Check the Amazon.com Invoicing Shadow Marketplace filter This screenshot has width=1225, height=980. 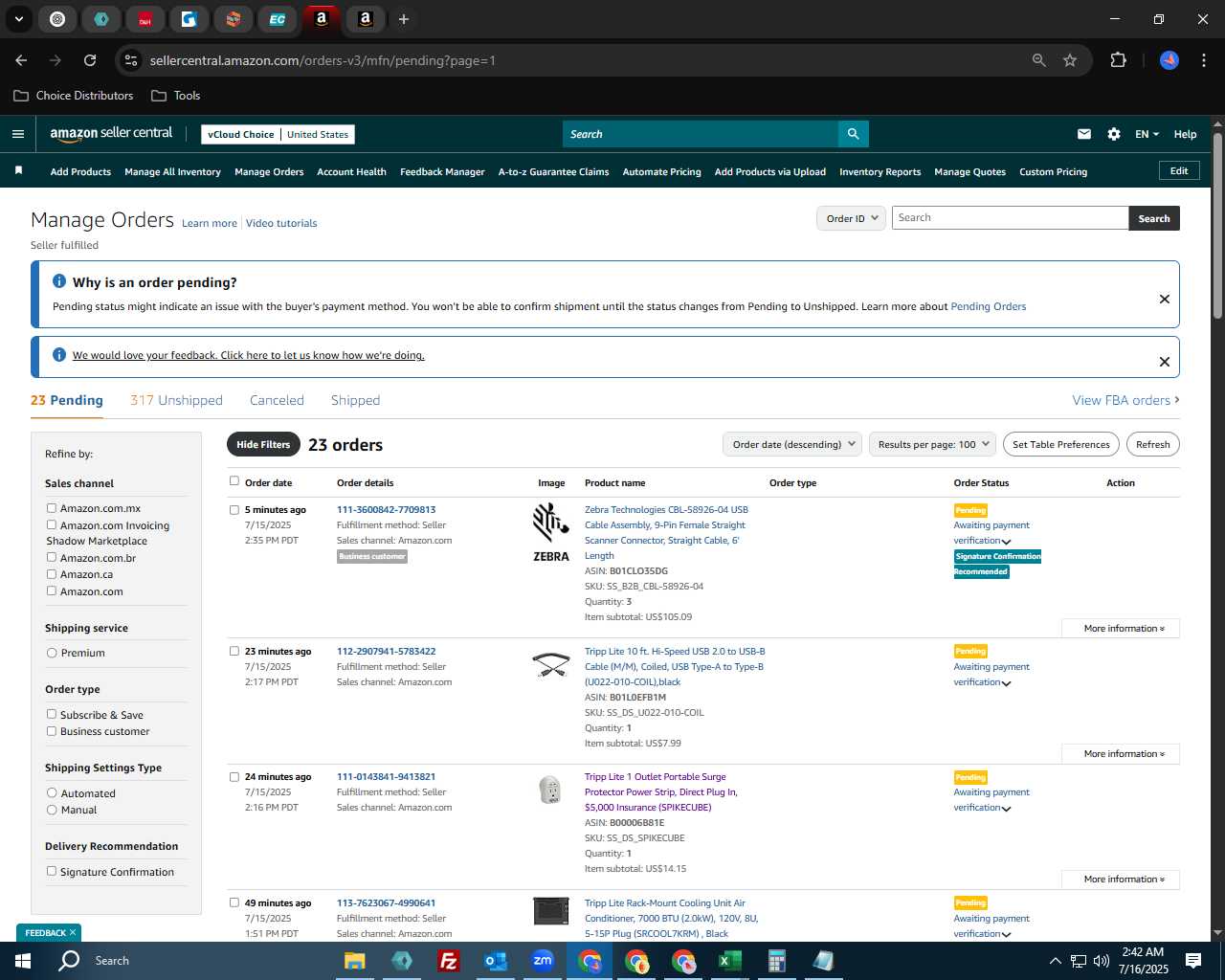click(52, 524)
